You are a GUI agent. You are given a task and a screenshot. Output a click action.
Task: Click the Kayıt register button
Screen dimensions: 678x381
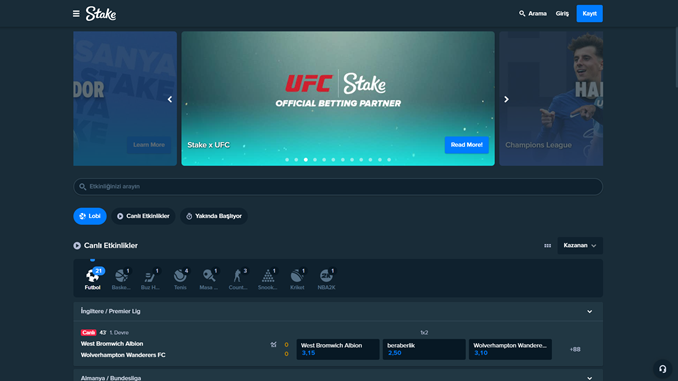pyautogui.click(x=589, y=14)
